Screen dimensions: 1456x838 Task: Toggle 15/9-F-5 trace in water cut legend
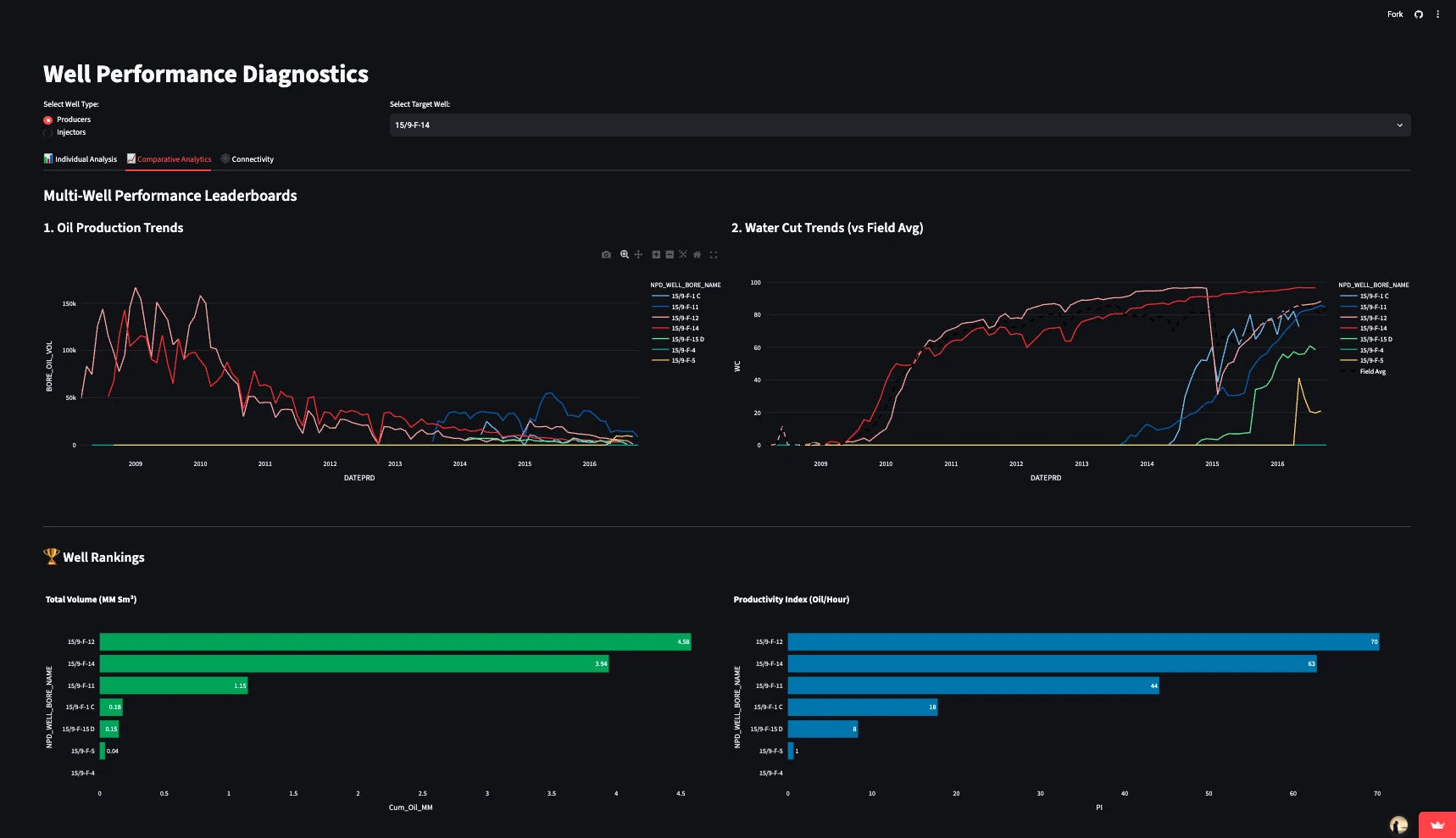click(x=1363, y=360)
